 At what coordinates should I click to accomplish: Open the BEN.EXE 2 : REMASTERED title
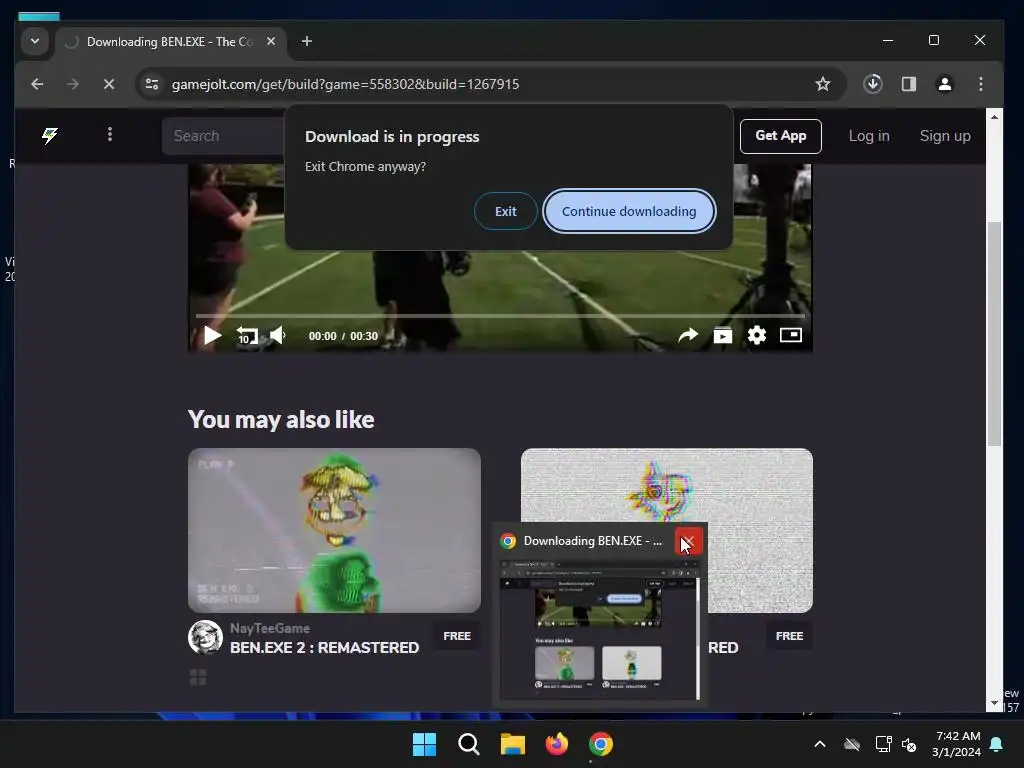tap(325, 648)
